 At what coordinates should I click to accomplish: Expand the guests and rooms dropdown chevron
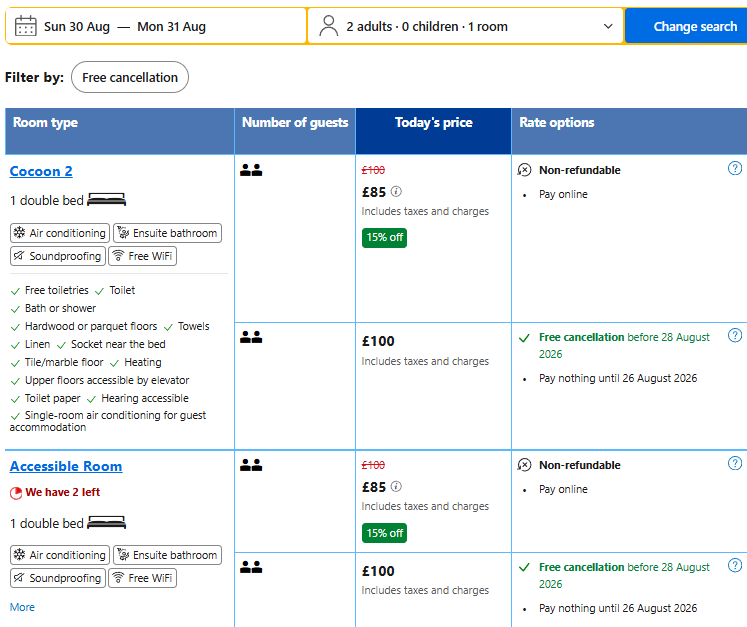tap(608, 26)
